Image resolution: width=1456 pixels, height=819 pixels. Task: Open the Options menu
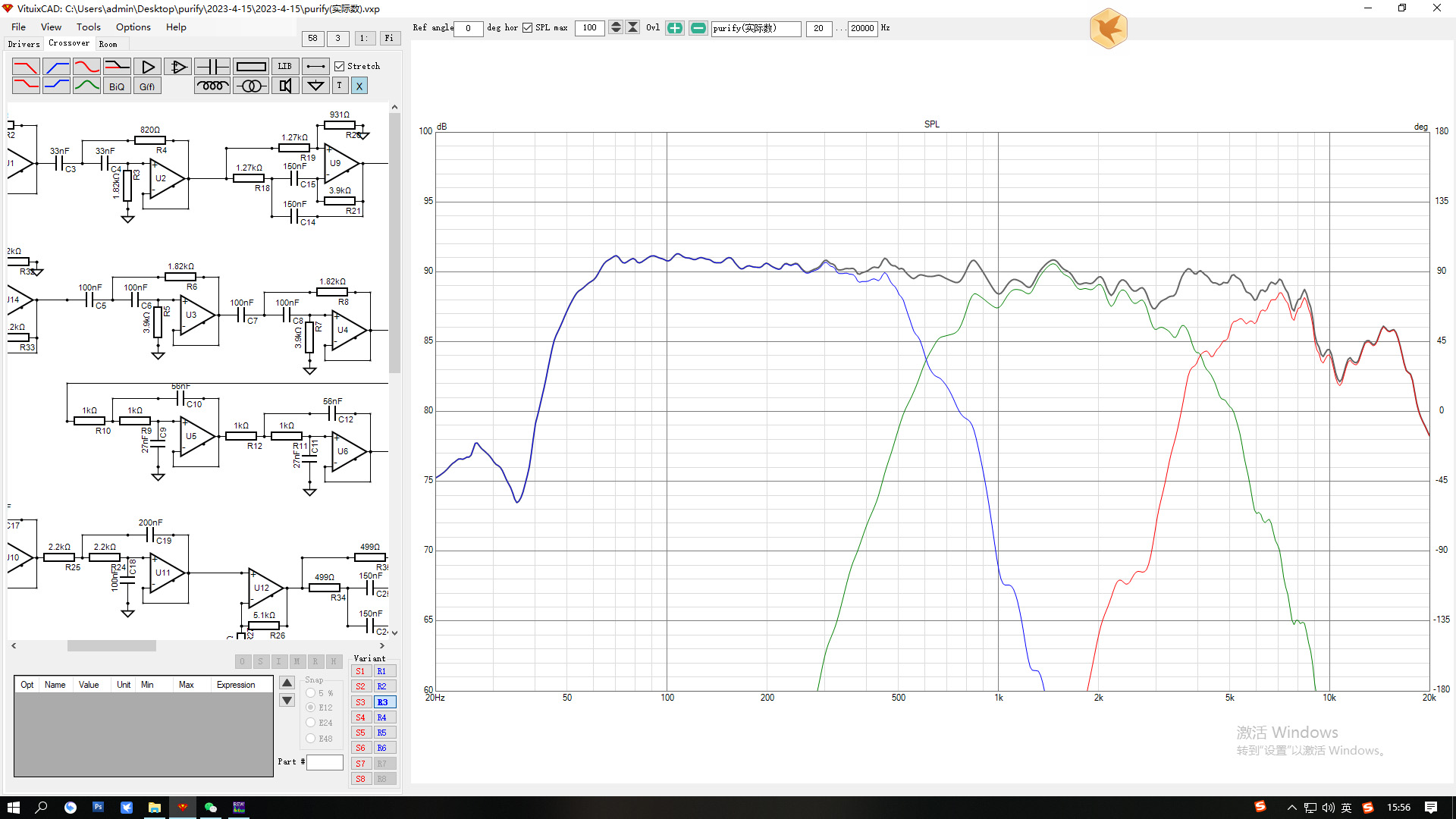pos(133,27)
